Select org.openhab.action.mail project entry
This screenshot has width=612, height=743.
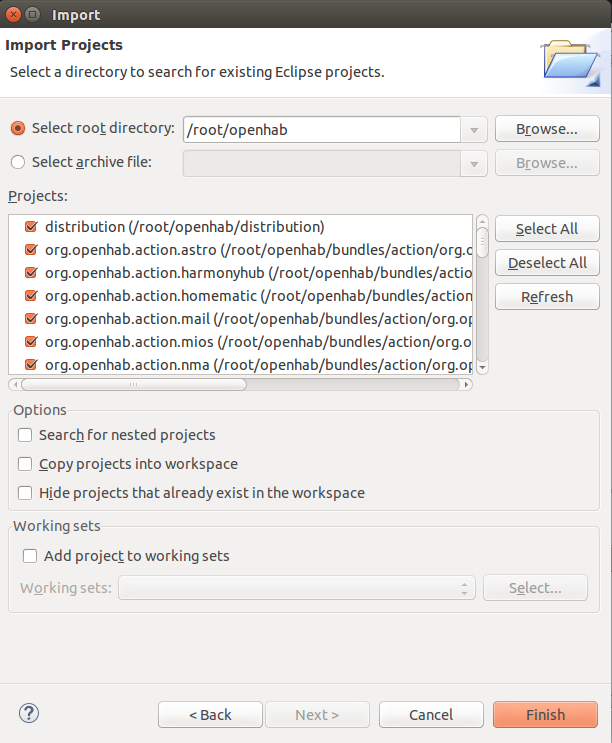tap(127, 319)
